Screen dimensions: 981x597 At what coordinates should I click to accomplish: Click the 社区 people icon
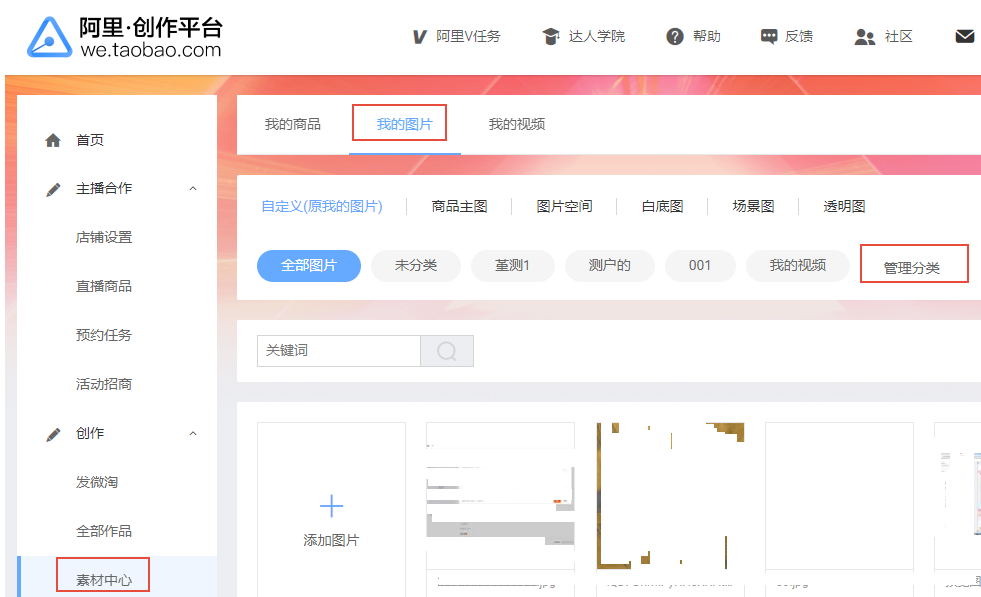coord(865,37)
